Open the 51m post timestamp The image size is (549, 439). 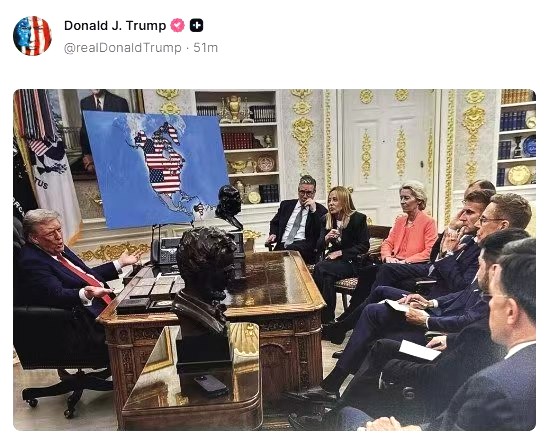coord(206,48)
